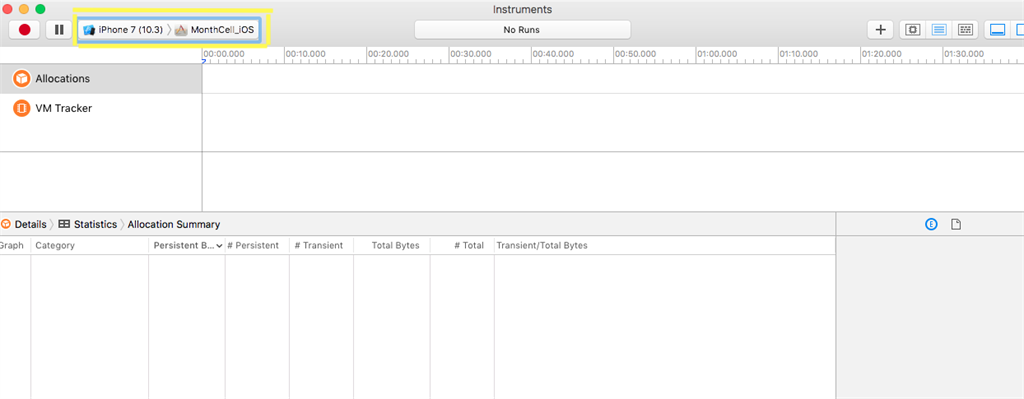The height and width of the screenshot is (399, 1024).
Task: Click the Pause button in toolbar
Action: click(59, 29)
